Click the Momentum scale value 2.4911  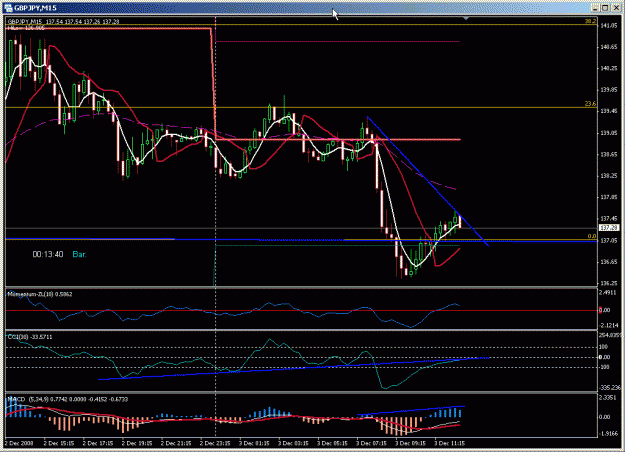click(x=609, y=293)
